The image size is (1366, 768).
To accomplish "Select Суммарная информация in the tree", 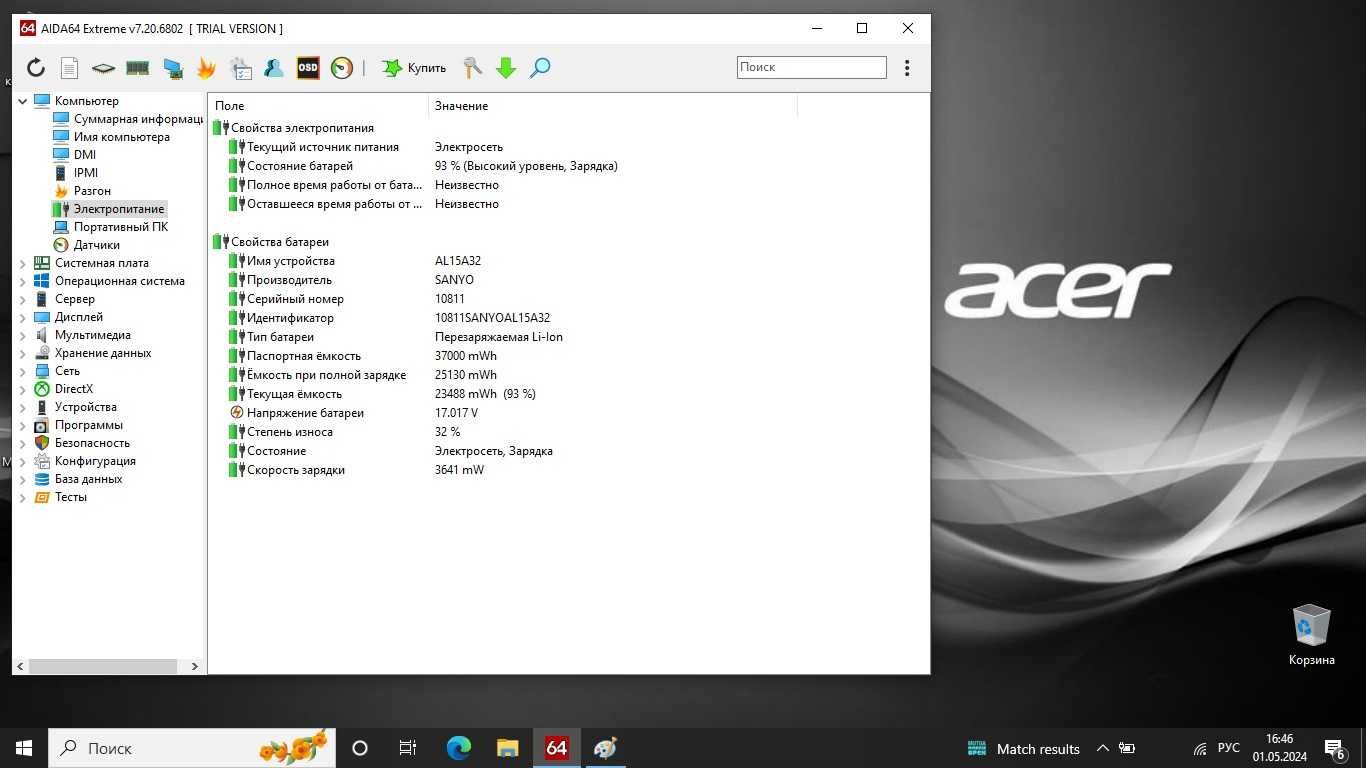I will tap(128, 119).
